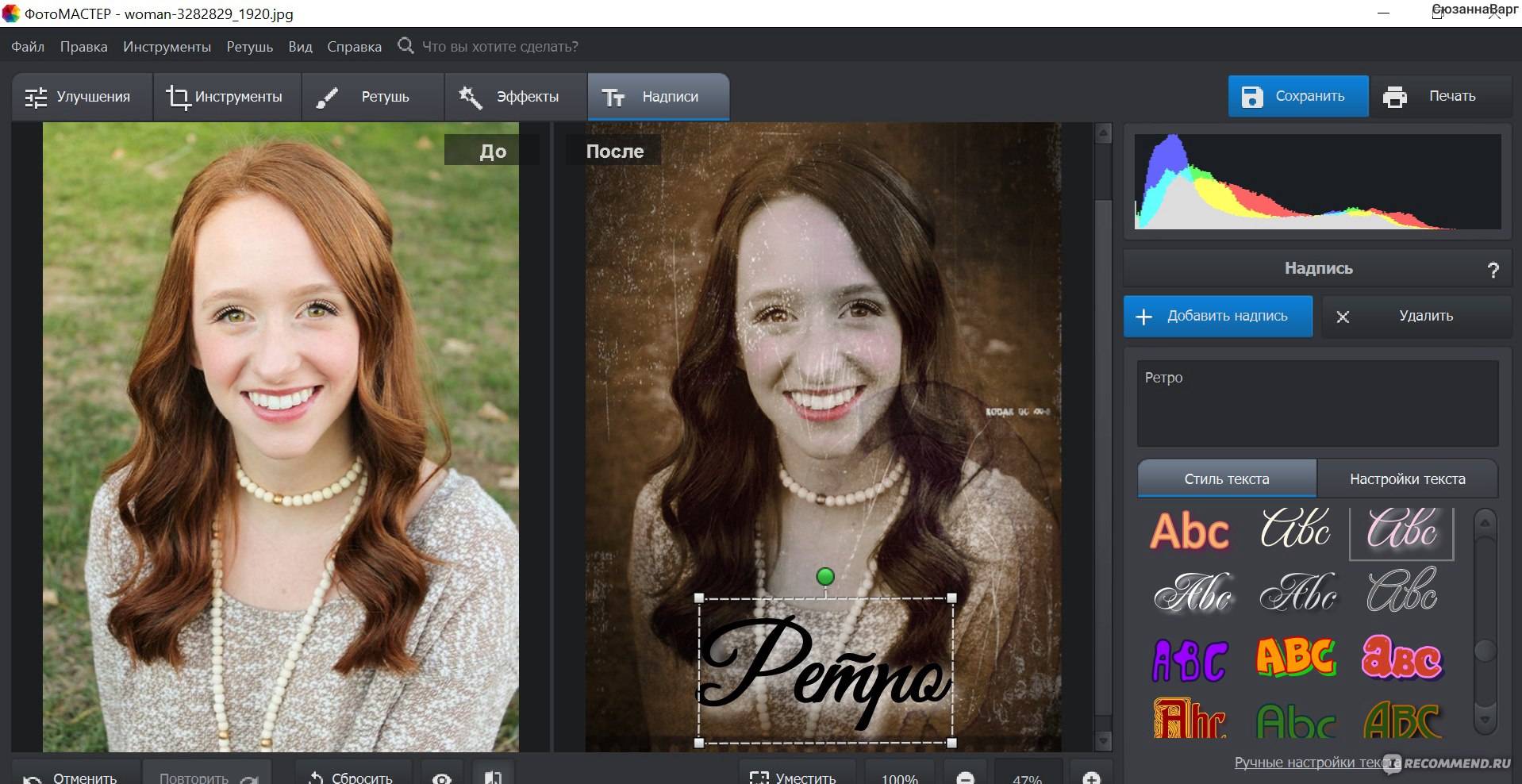Select the white script Abc style, top row middle
The image size is (1522, 784).
pos(1296,528)
